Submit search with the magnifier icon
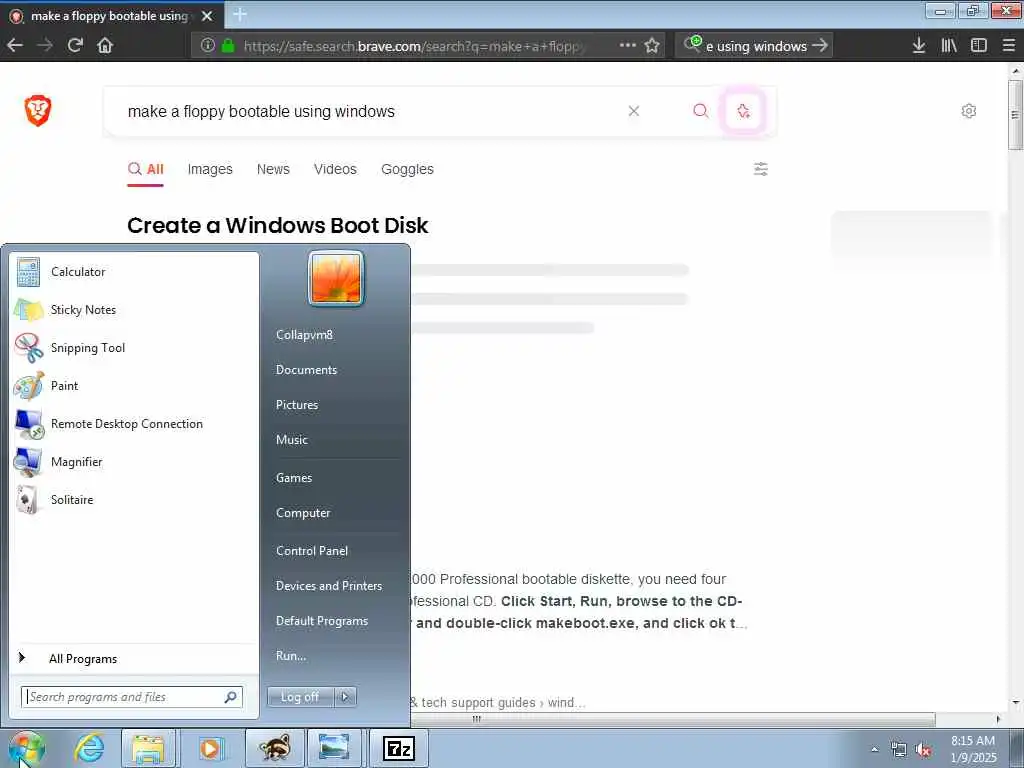This screenshot has height=768, width=1024. [700, 110]
